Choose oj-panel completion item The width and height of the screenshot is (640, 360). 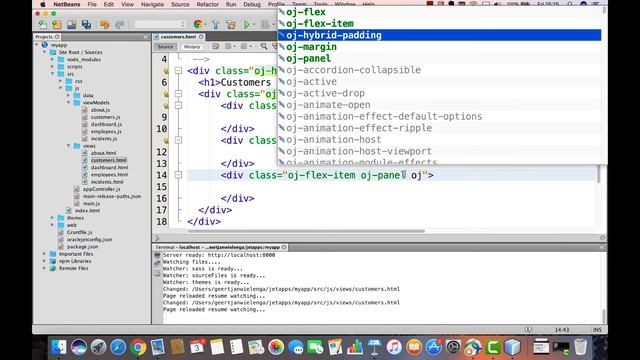(439, 58)
